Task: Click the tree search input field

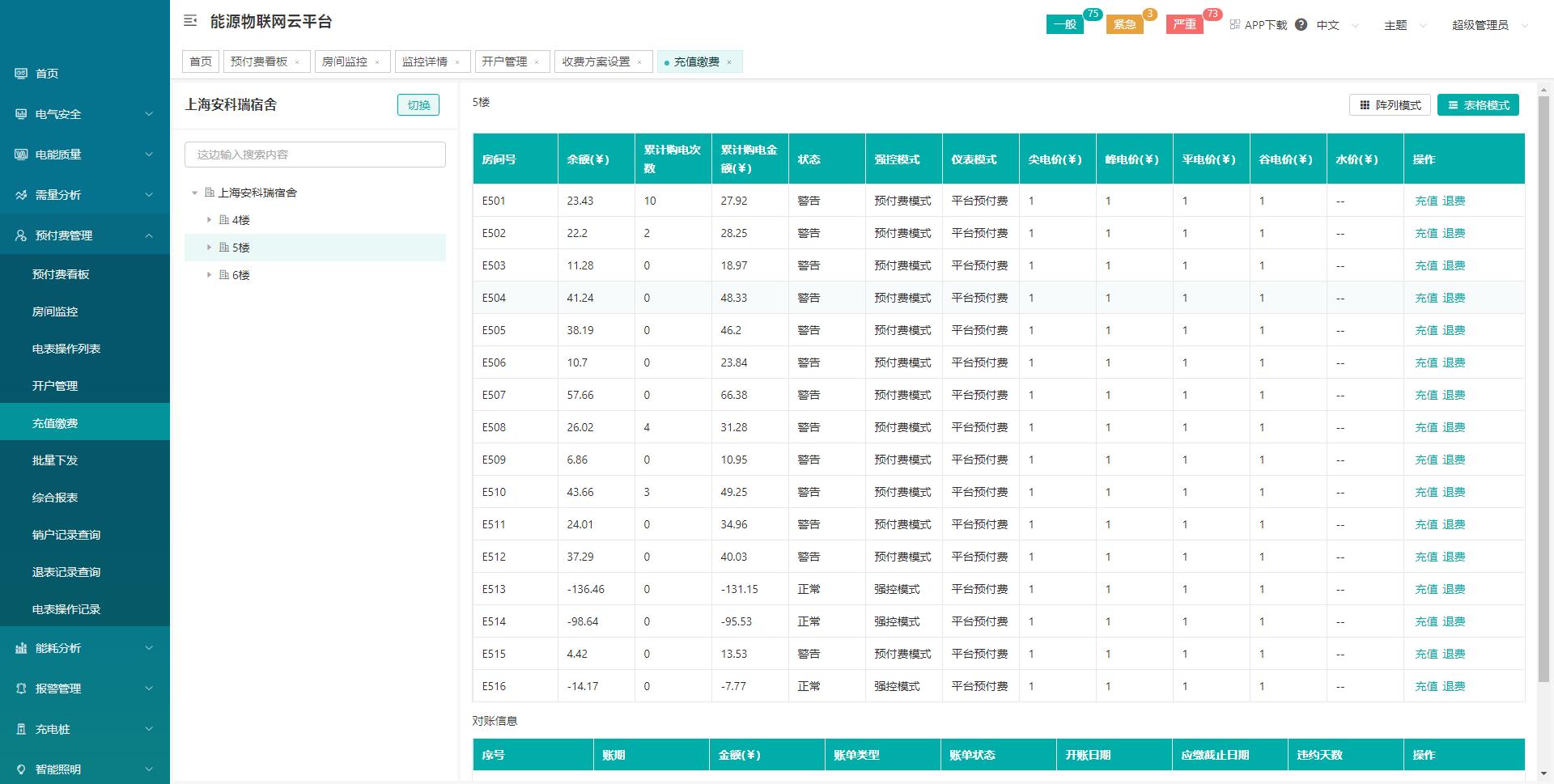Action: click(x=315, y=154)
